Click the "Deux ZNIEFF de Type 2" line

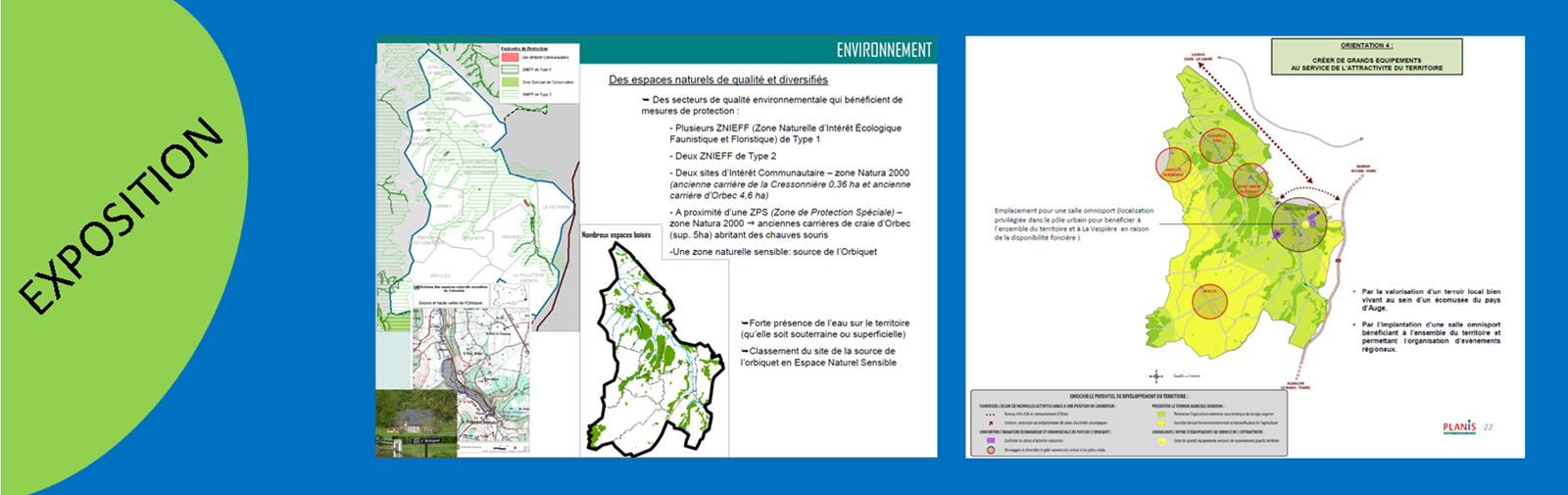point(725,156)
